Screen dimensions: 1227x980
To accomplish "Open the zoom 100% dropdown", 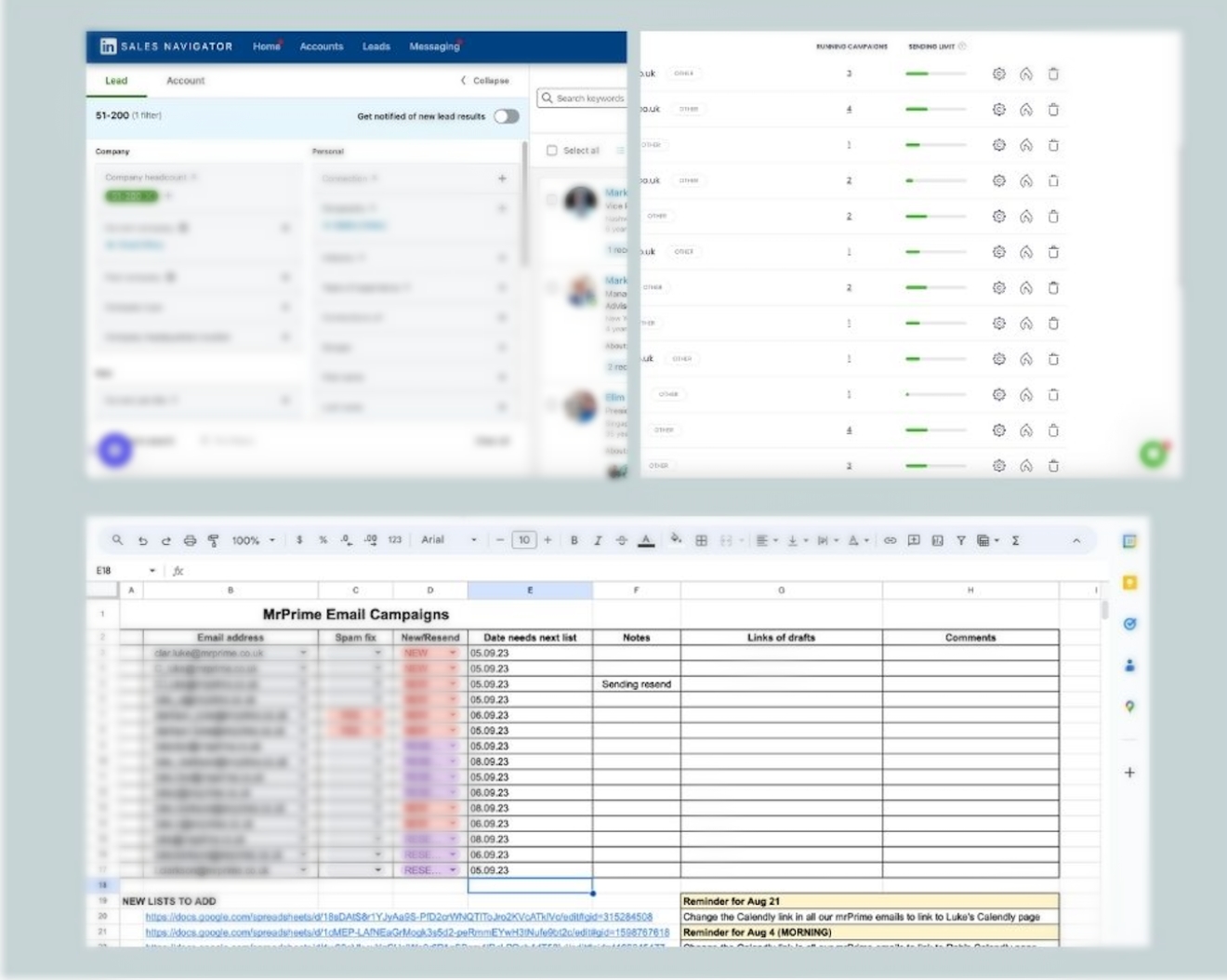I will click(x=253, y=540).
